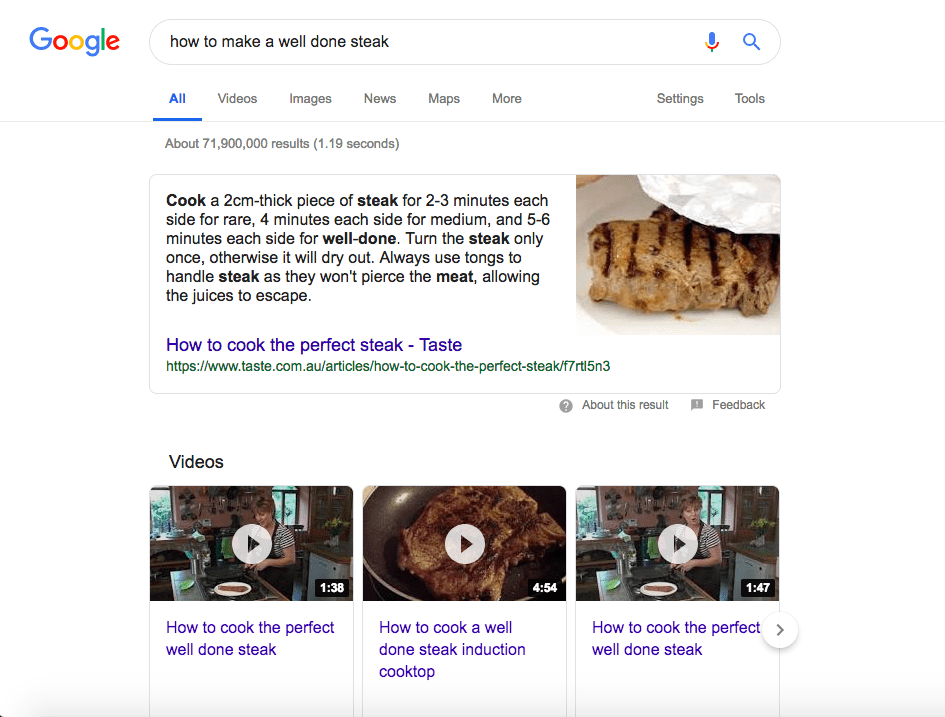Select the News tab
The width and height of the screenshot is (945, 717).
pos(380,99)
